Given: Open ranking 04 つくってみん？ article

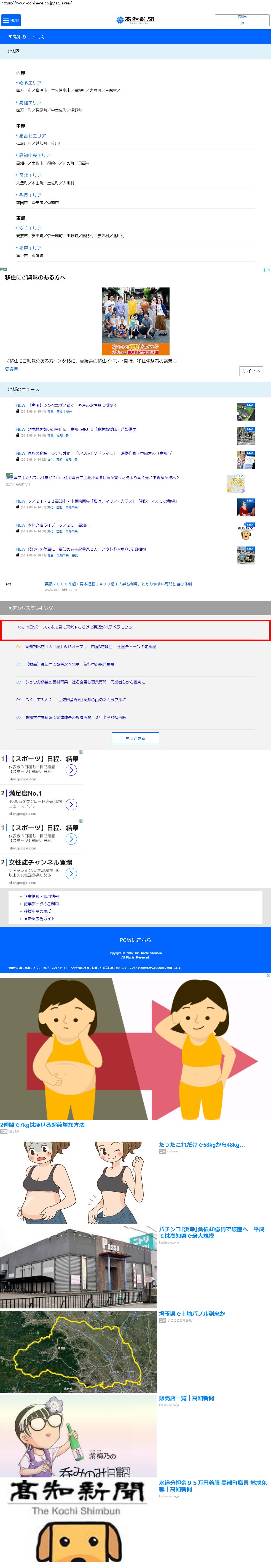Looking at the screenshot, I should click(x=75, y=699).
